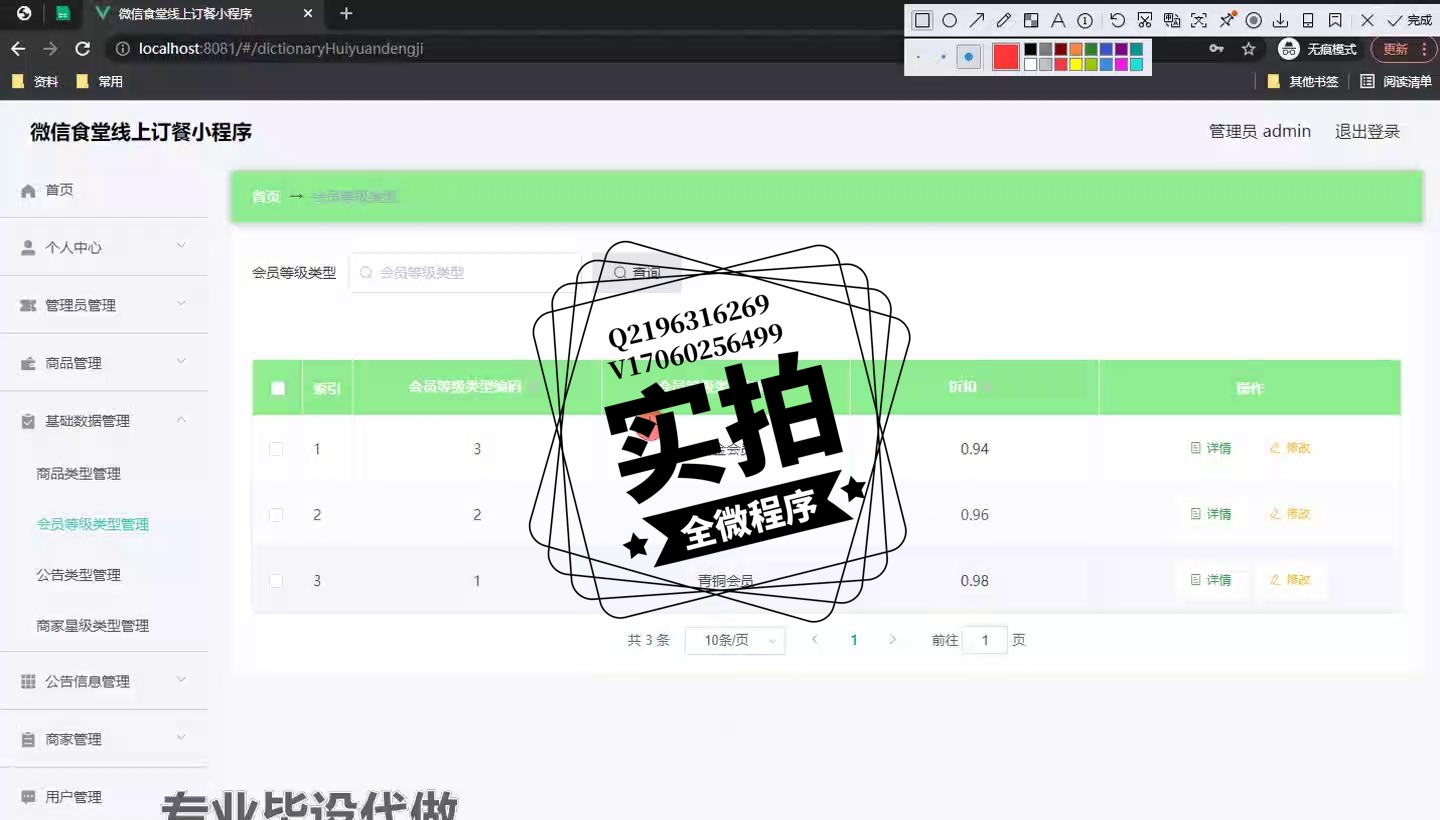Open the browser three-dot menu
This screenshot has height=820, width=1440.
(1424, 49)
